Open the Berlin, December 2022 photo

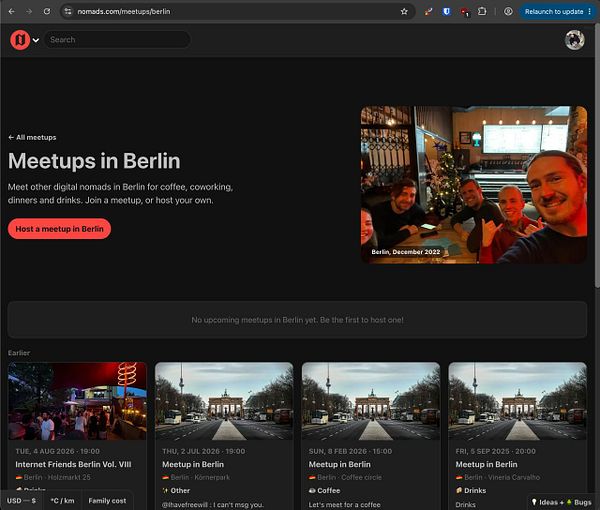(474, 185)
